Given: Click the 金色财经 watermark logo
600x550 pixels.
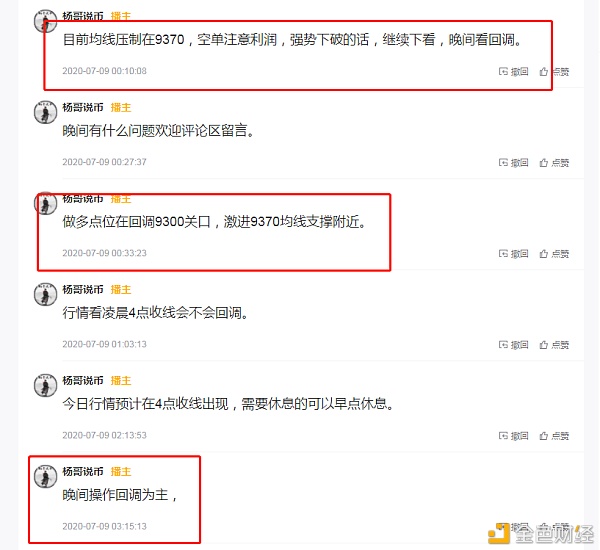Looking at the screenshot, I should tap(541, 533).
